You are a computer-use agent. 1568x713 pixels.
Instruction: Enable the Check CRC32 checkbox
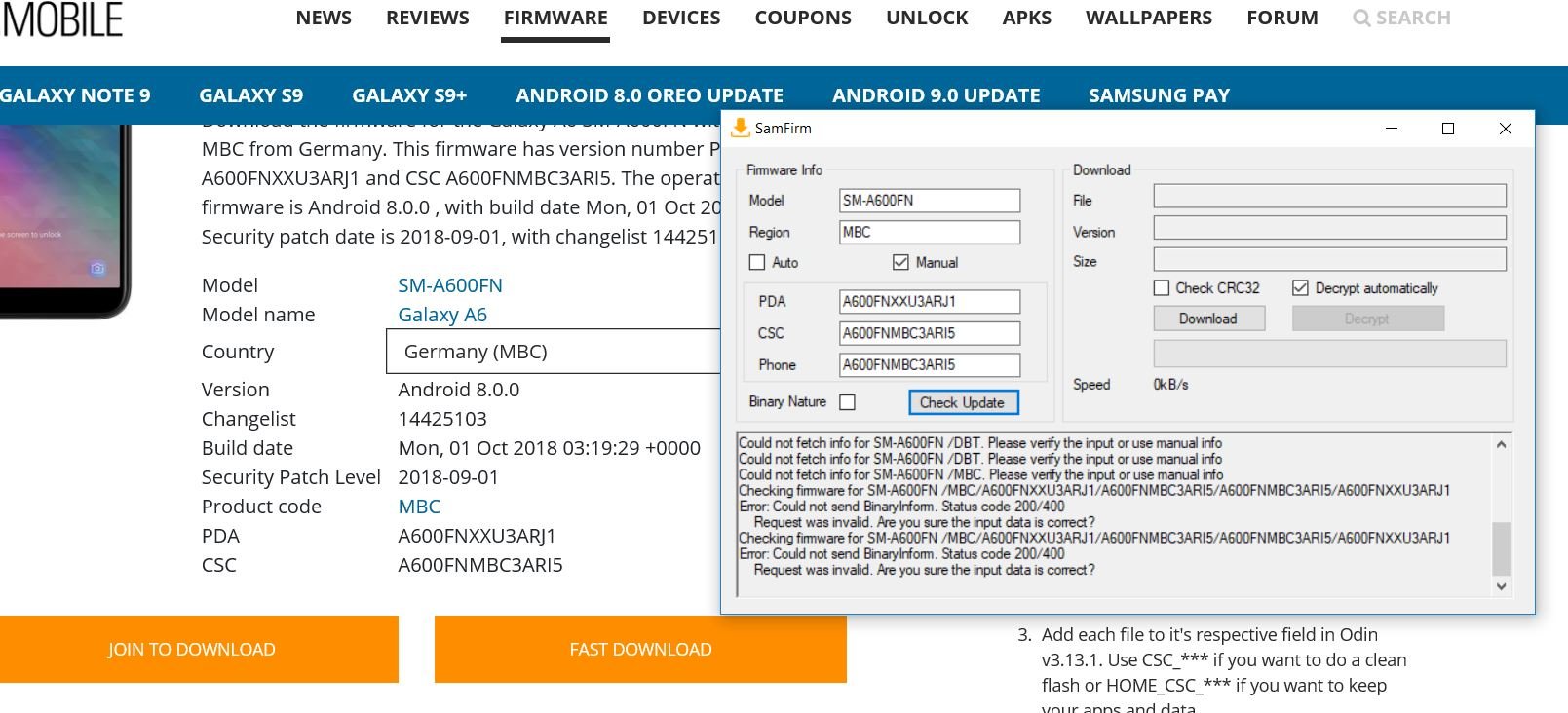pos(1162,288)
